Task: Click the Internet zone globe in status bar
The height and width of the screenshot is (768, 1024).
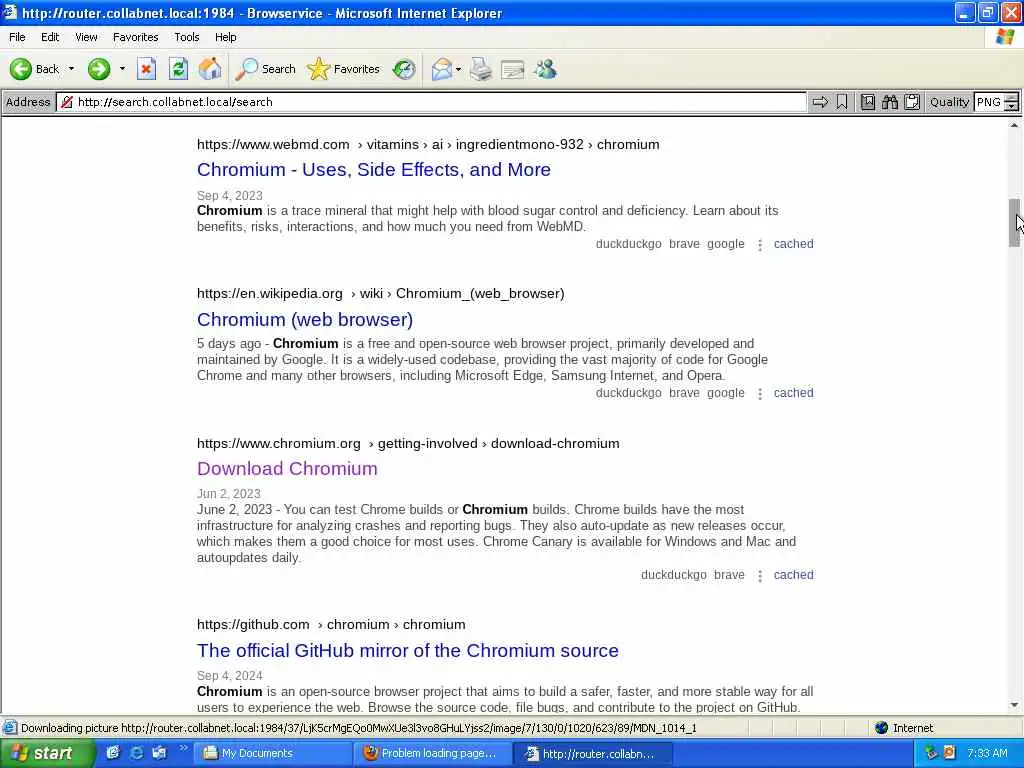Action: click(x=881, y=728)
